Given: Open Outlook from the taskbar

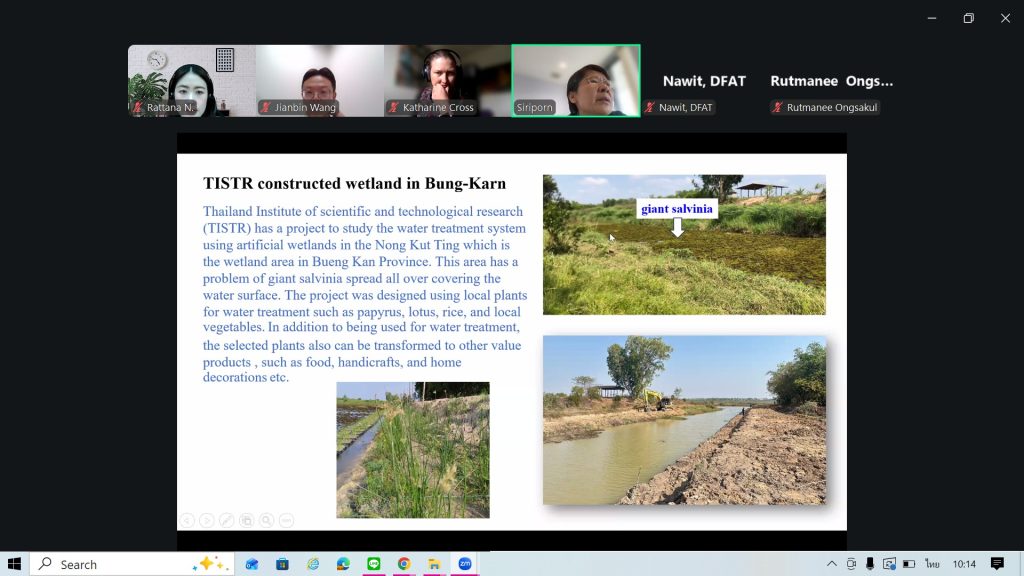Looking at the screenshot, I should click(252, 564).
